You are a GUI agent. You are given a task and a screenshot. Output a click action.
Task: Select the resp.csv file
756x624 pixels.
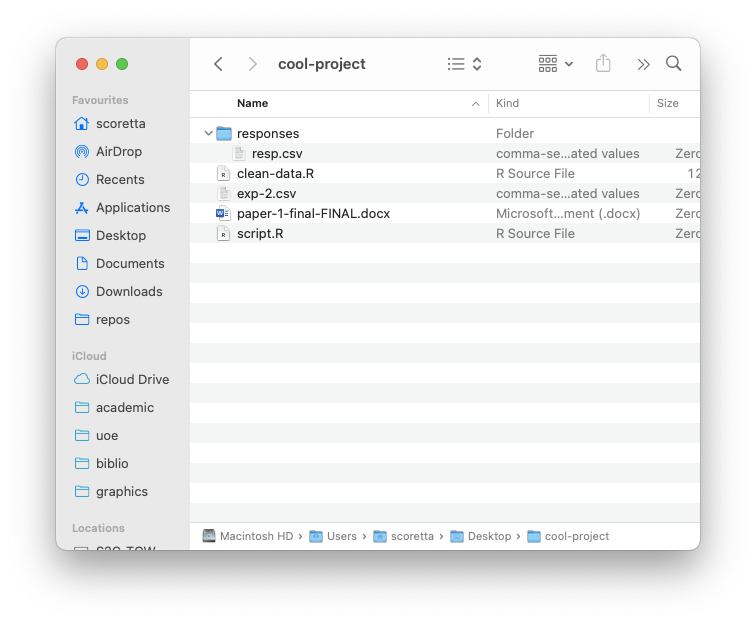(276, 154)
